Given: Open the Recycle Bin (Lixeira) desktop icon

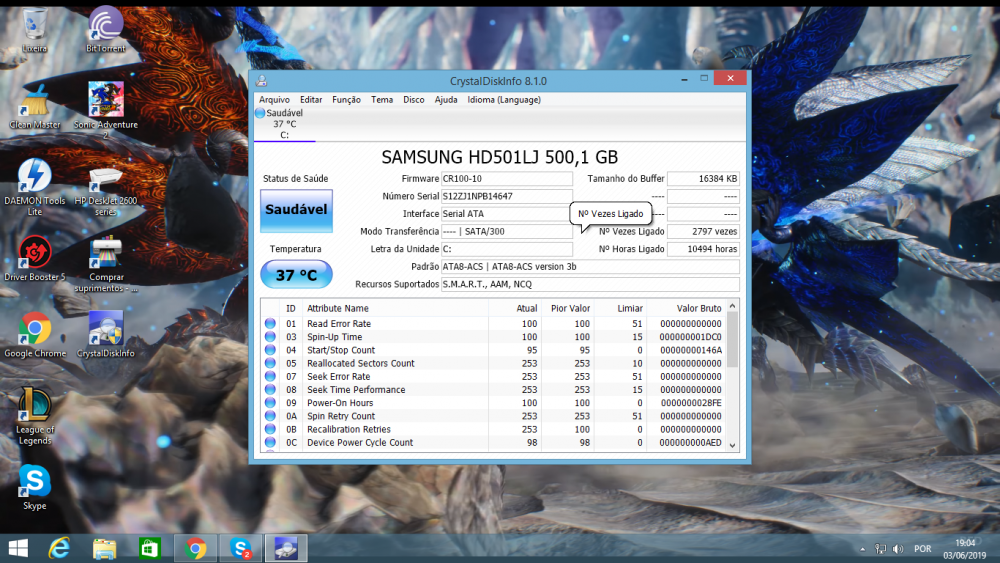Looking at the screenshot, I should pos(34,23).
